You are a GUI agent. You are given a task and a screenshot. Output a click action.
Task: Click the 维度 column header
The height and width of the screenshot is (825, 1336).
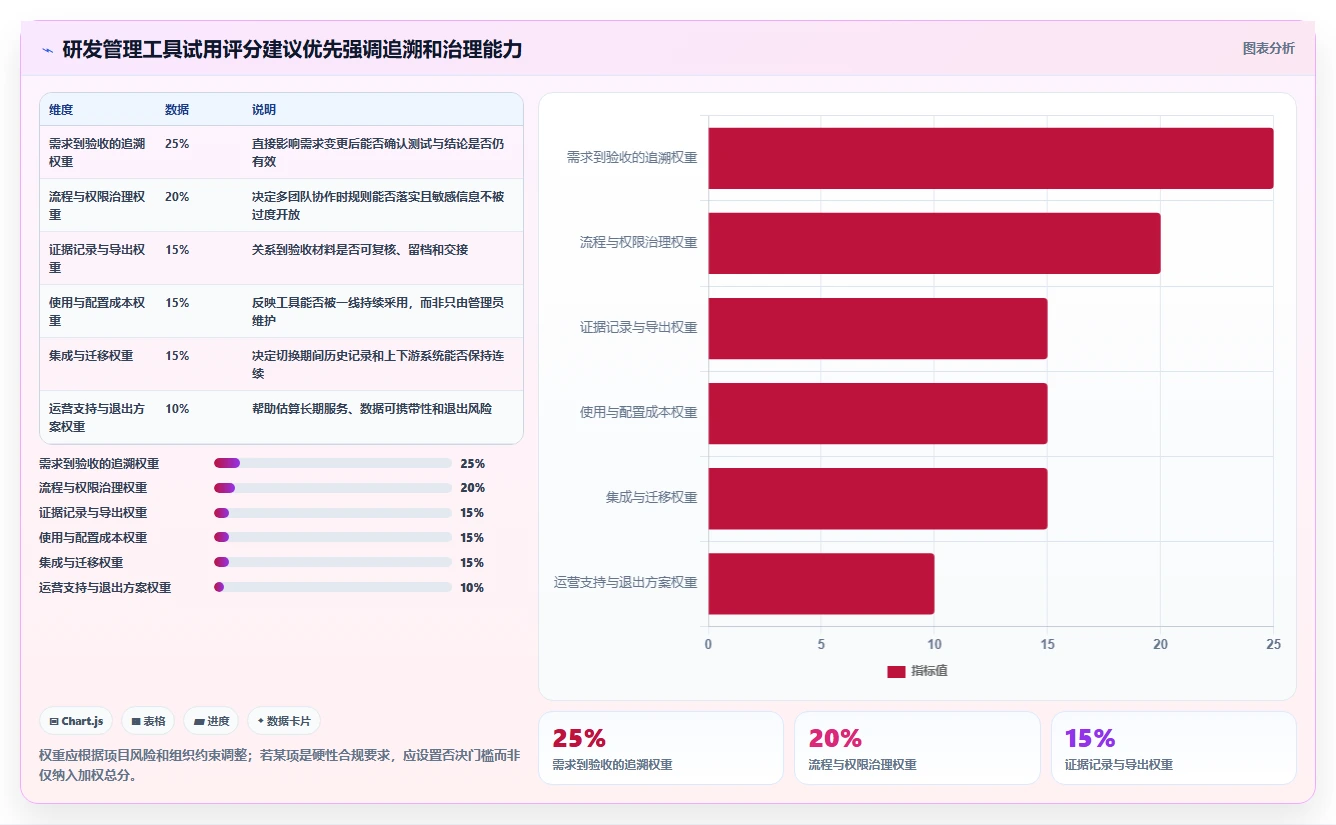(x=61, y=110)
